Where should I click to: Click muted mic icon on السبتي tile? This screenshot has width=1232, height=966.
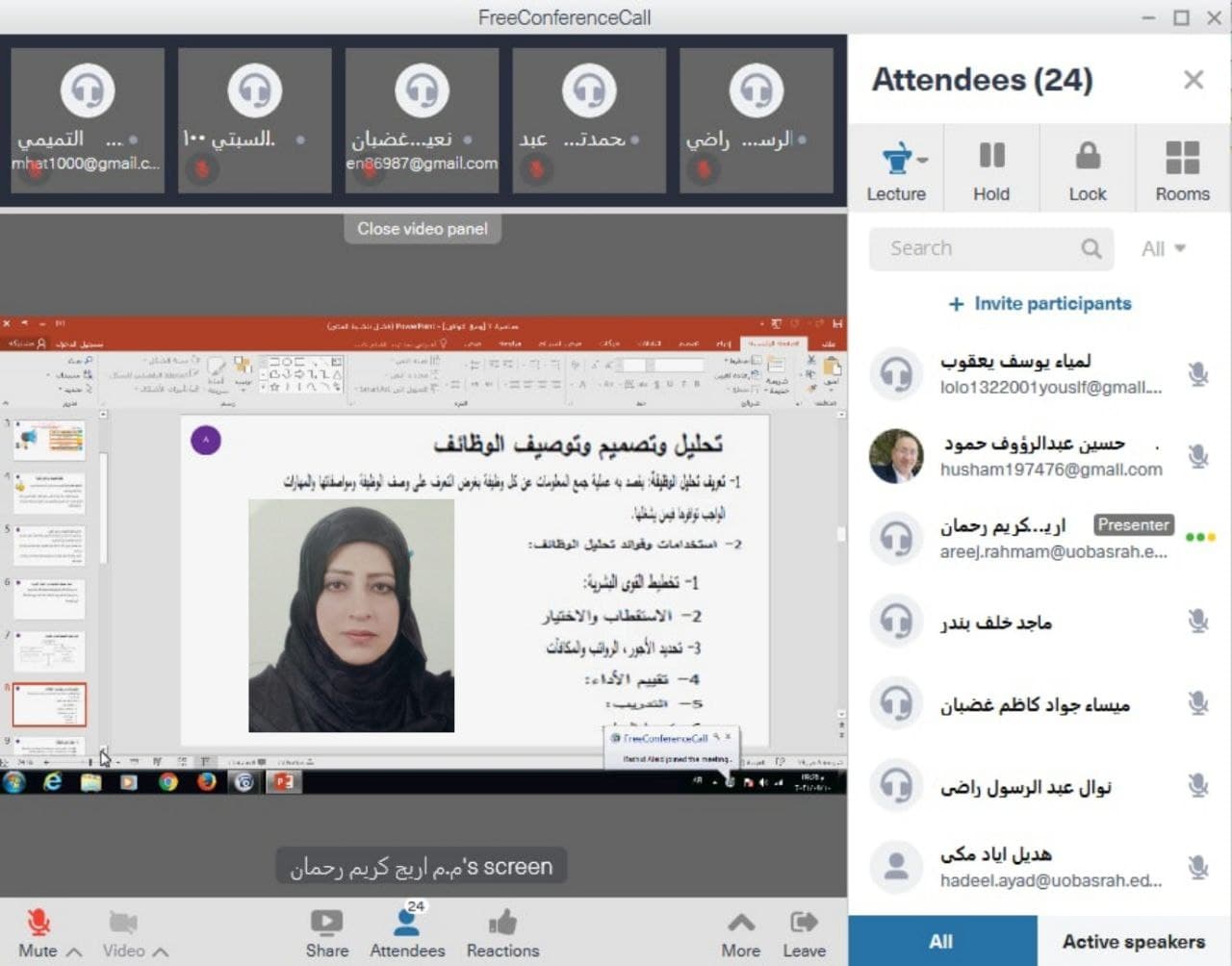tap(202, 170)
